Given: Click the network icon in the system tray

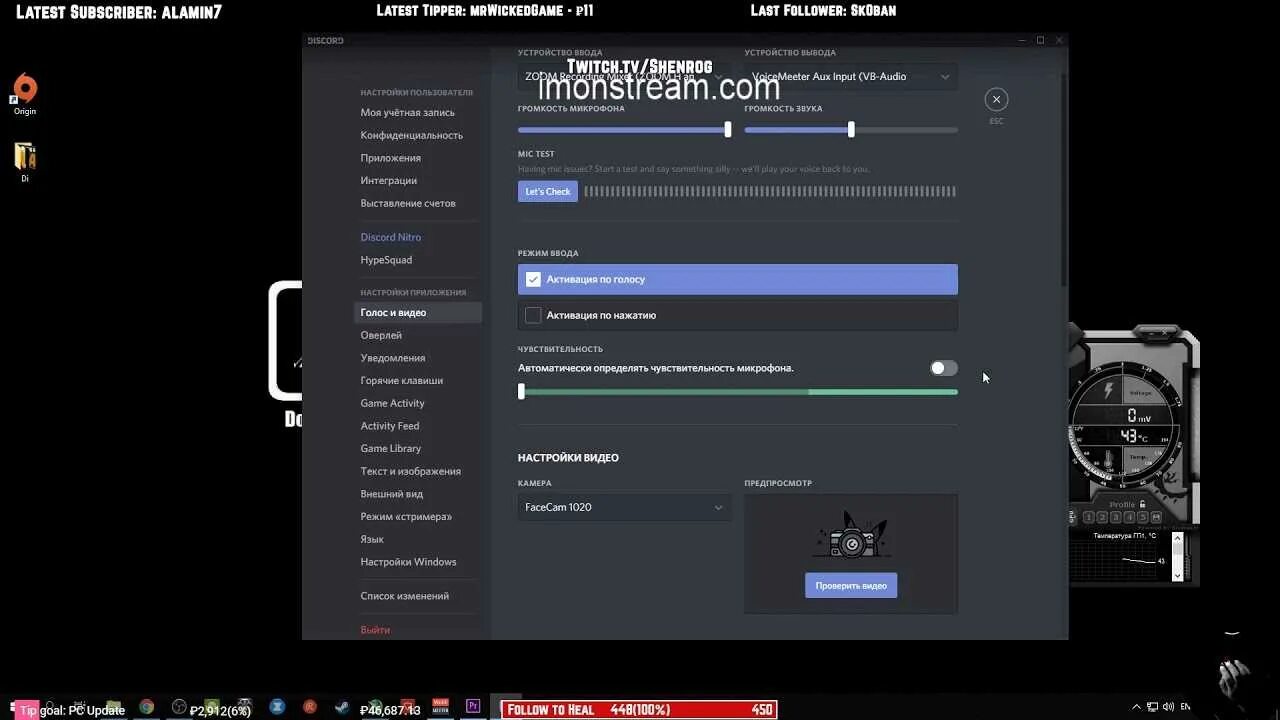Looking at the screenshot, I should (1152, 707).
